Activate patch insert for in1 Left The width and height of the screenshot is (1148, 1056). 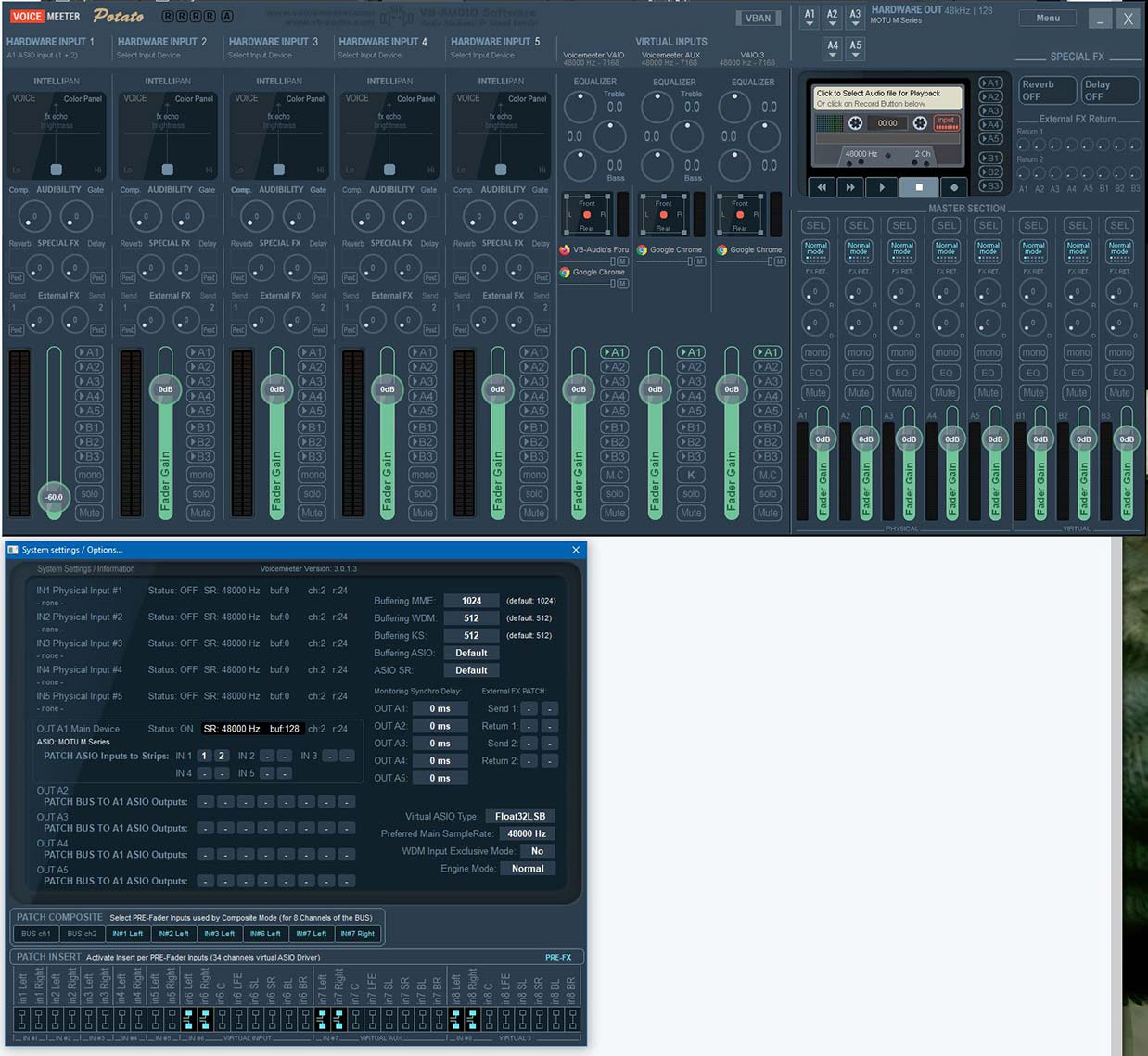pos(22,1019)
